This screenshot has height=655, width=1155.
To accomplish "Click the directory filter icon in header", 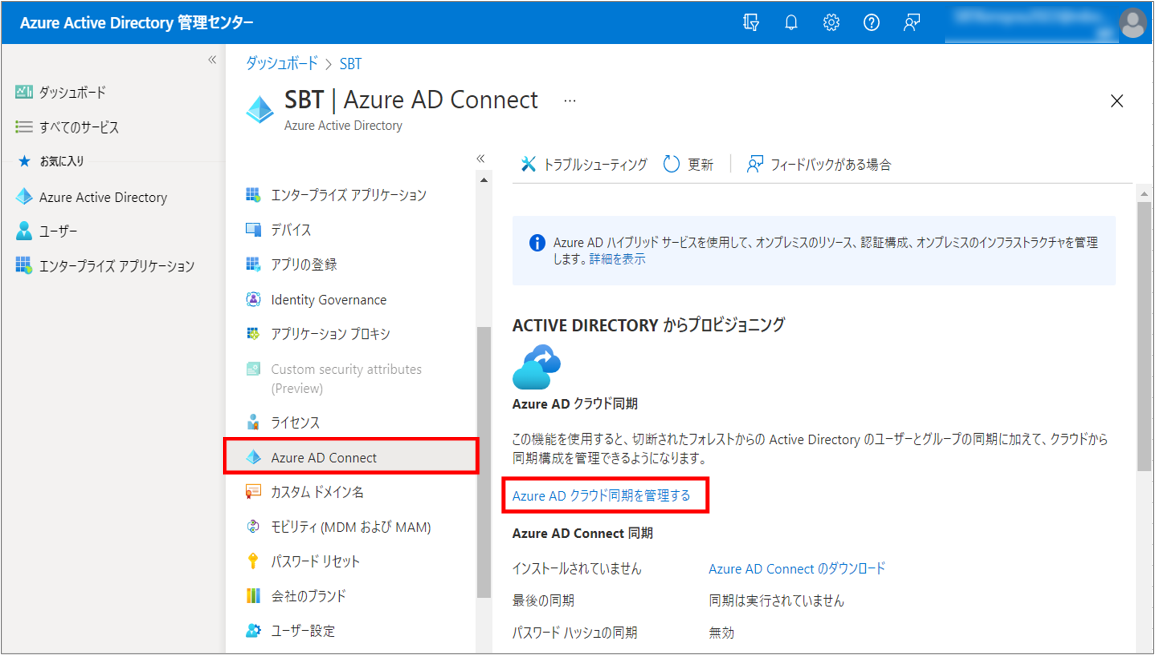I will (751, 22).
